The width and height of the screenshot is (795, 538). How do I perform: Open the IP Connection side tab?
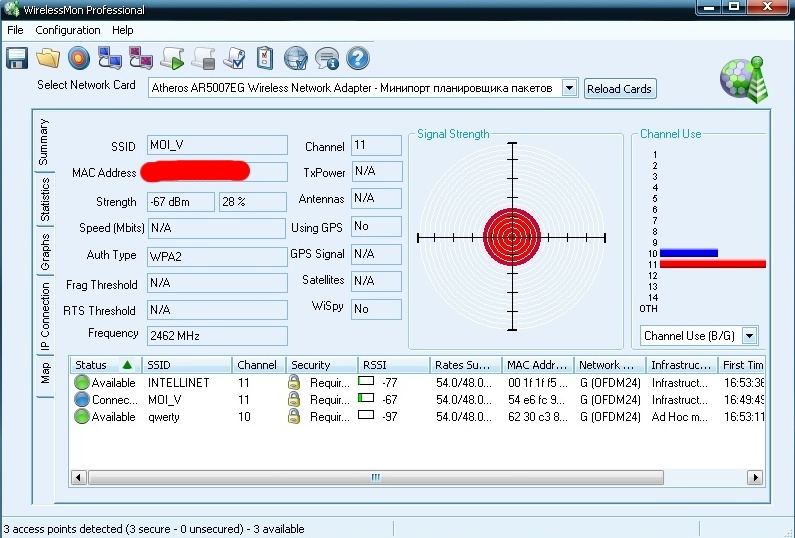point(45,316)
